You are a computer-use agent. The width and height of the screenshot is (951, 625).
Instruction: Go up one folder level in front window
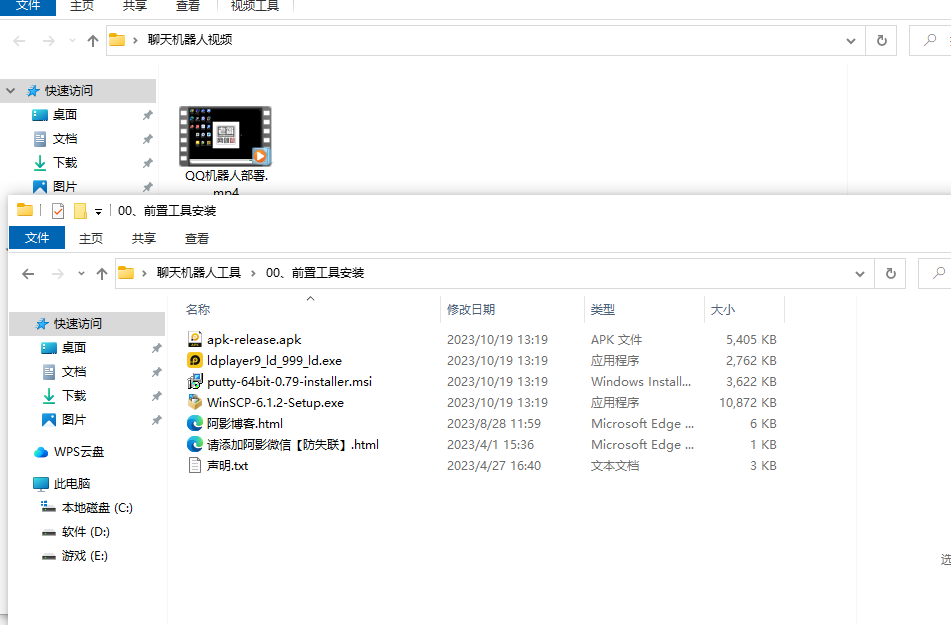102,274
